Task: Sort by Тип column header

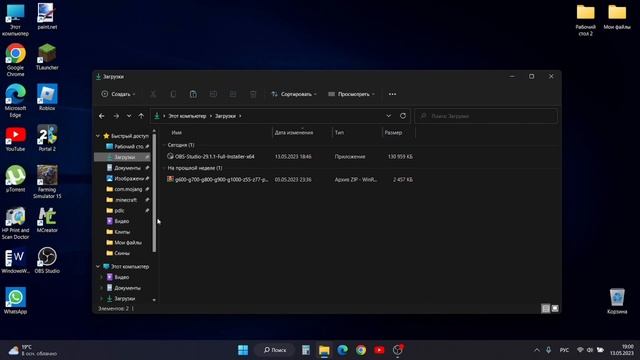Action: pos(339,133)
